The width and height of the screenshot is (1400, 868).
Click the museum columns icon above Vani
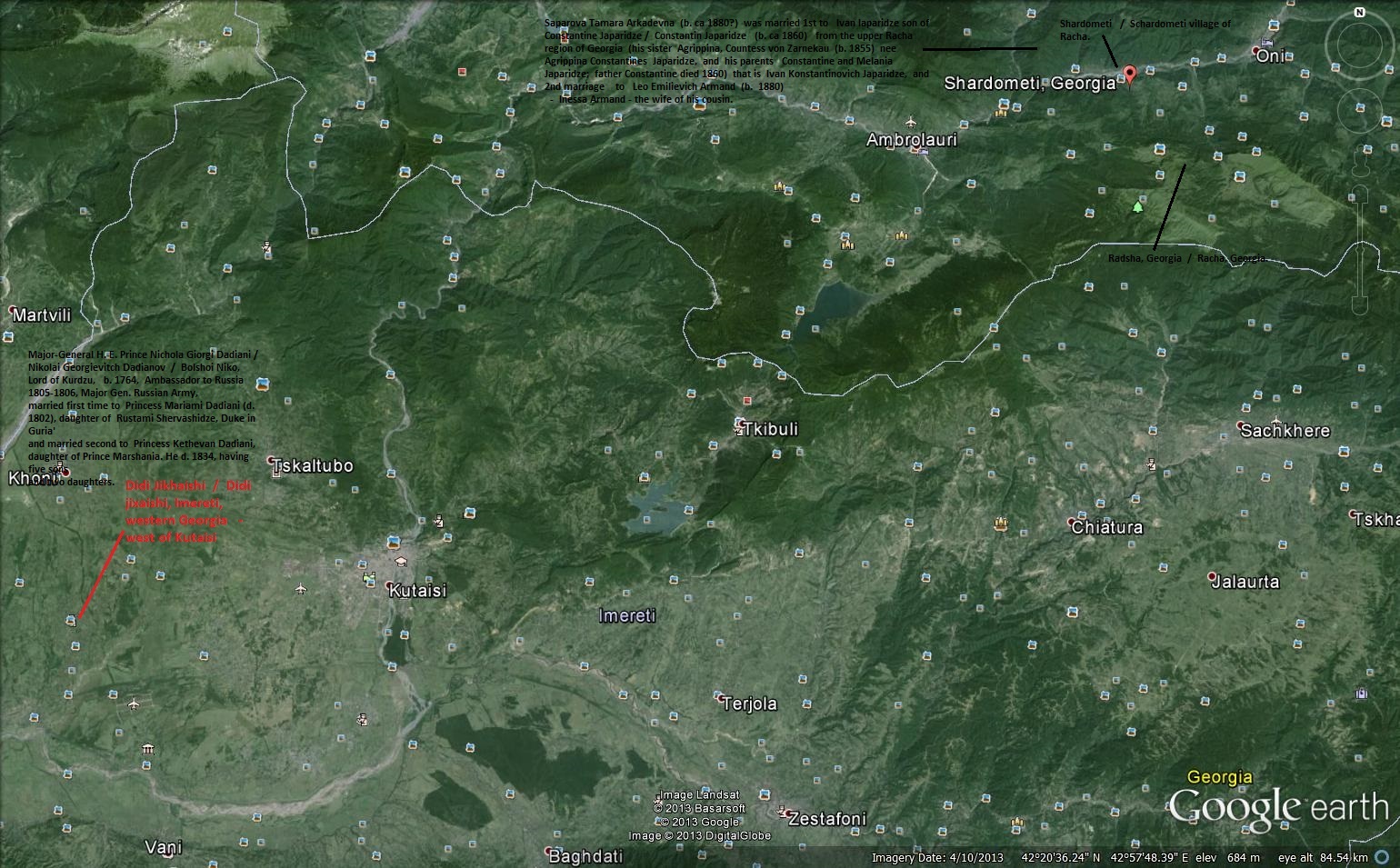(147, 749)
